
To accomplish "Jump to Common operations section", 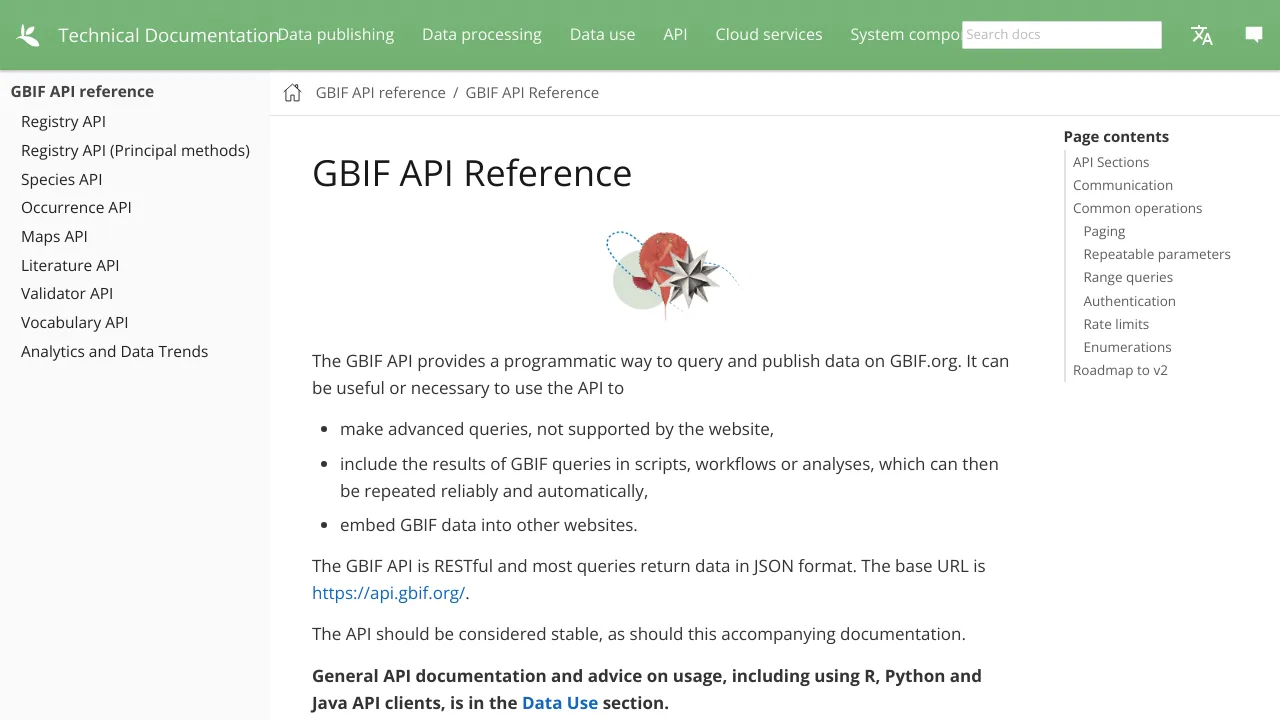I will pyautogui.click(x=1137, y=208).
